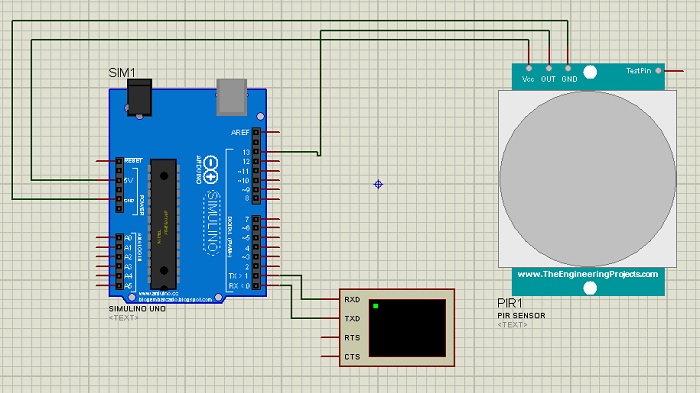Click the ATmega microcontroller chip
700x393 pixels.
point(164,224)
